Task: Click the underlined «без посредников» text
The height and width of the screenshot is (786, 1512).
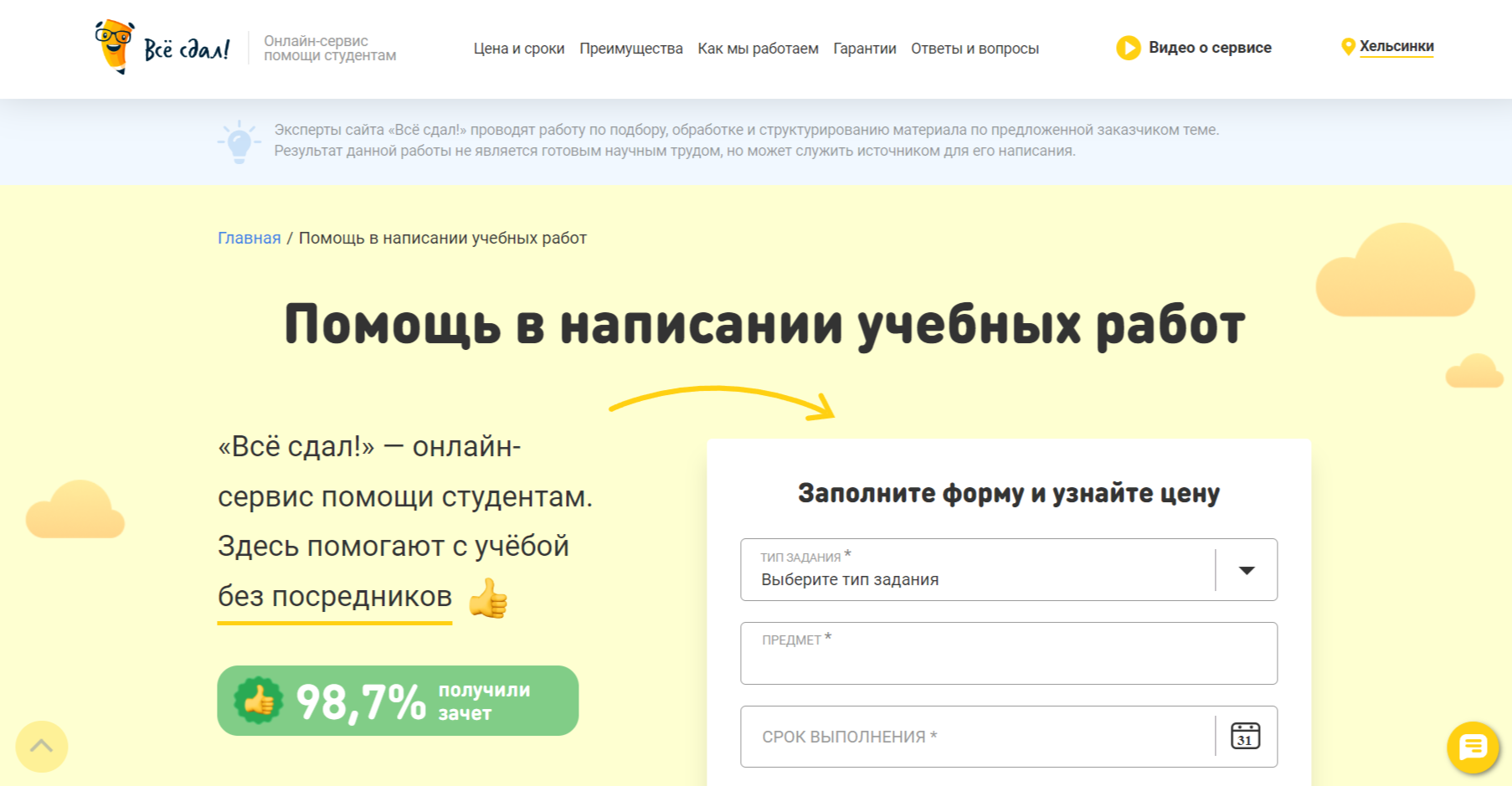Action: (334, 597)
